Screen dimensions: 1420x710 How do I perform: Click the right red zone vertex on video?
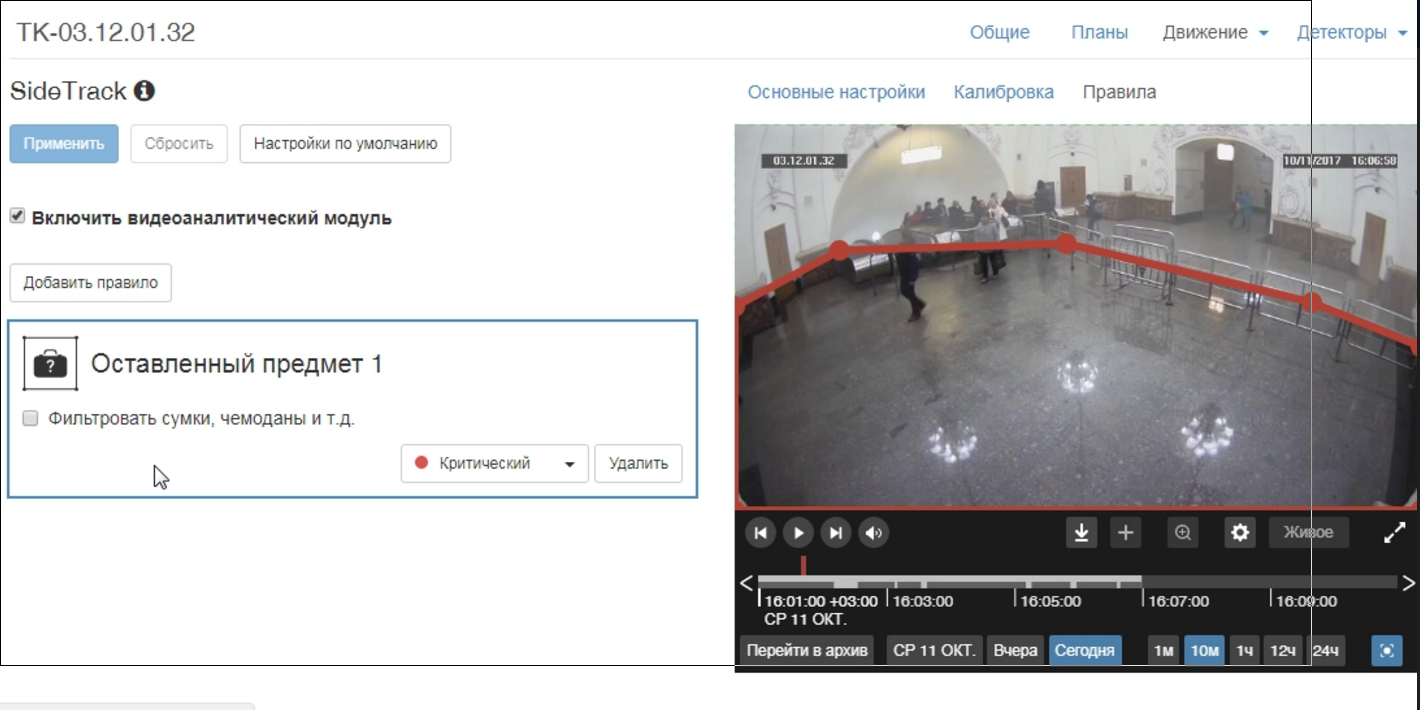1313,300
